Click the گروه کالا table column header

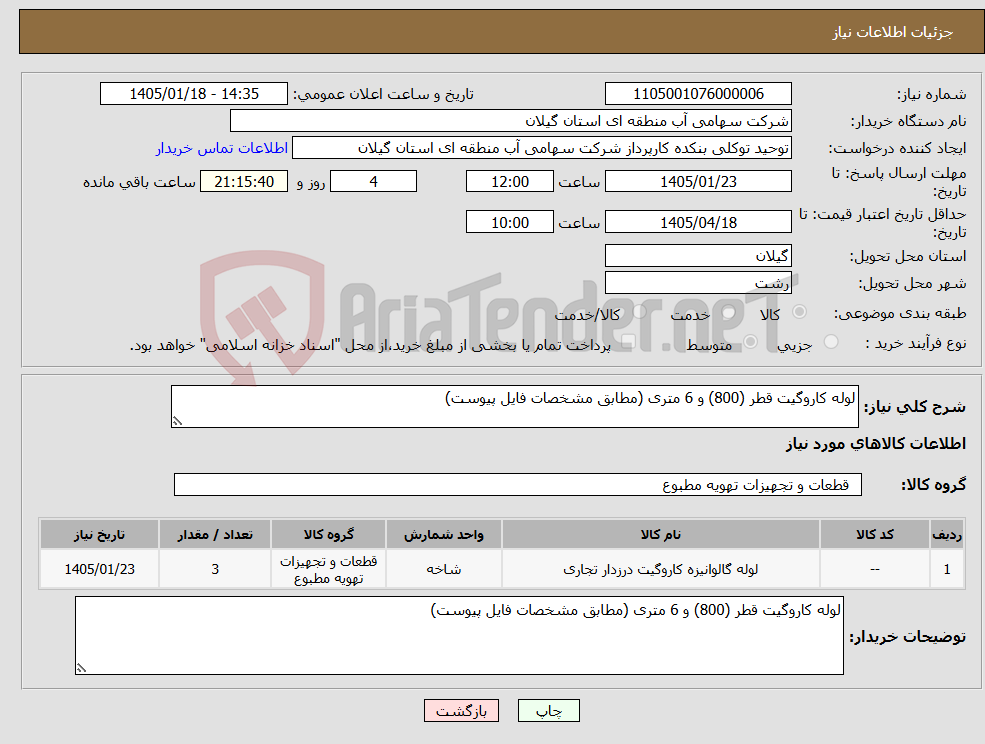coord(328,535)
